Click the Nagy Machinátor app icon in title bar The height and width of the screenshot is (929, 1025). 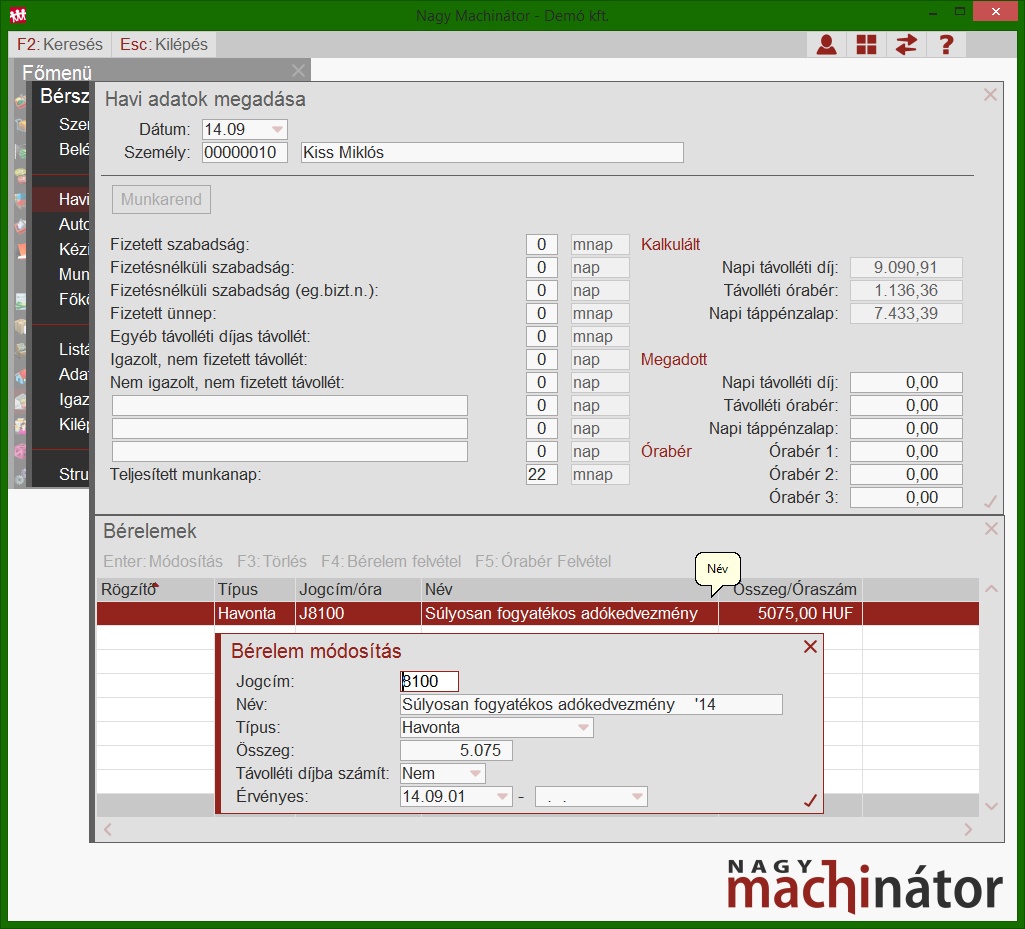pos(18,14)
